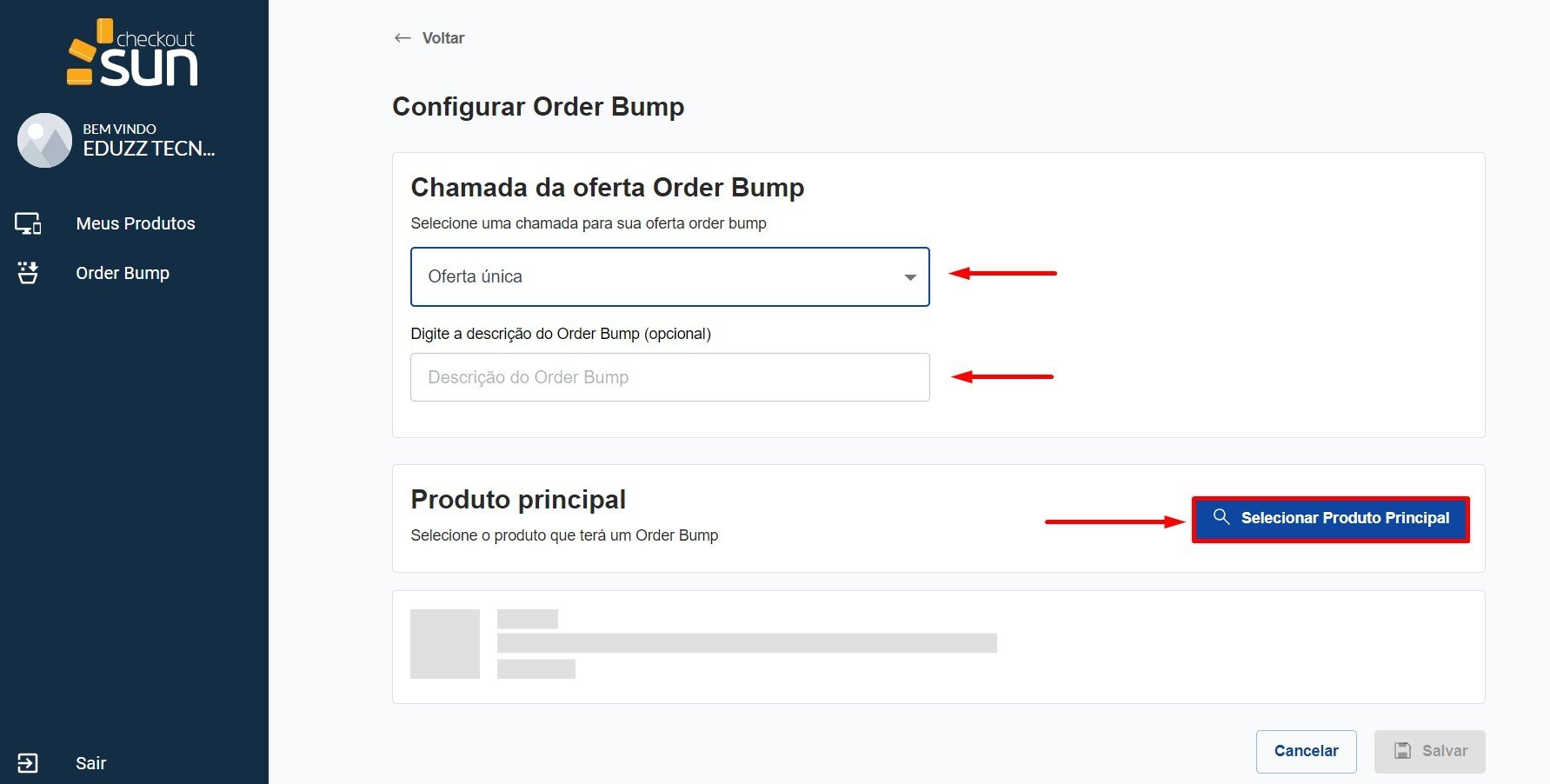Viewport: 1550px width, 784px height.
Task: Click the user profile avatar picture
Action: [44, 140]
